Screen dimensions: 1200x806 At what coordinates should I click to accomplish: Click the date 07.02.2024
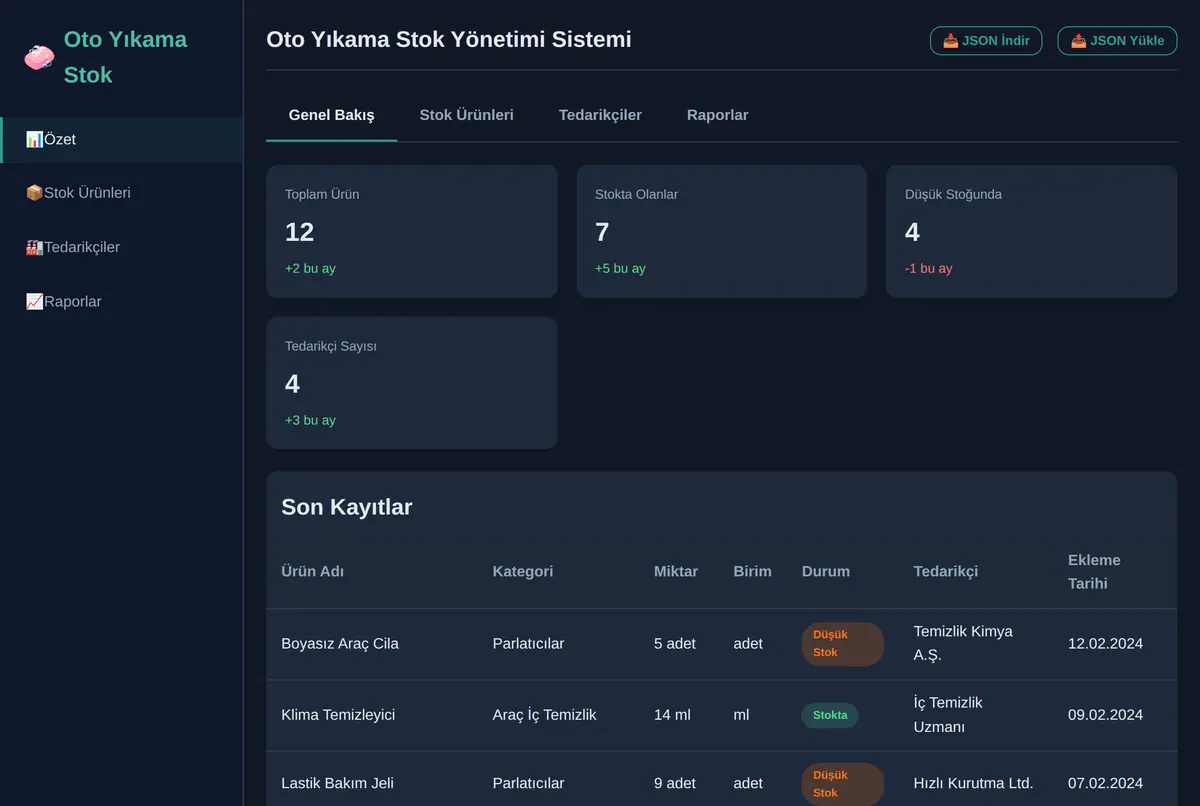1105,783
